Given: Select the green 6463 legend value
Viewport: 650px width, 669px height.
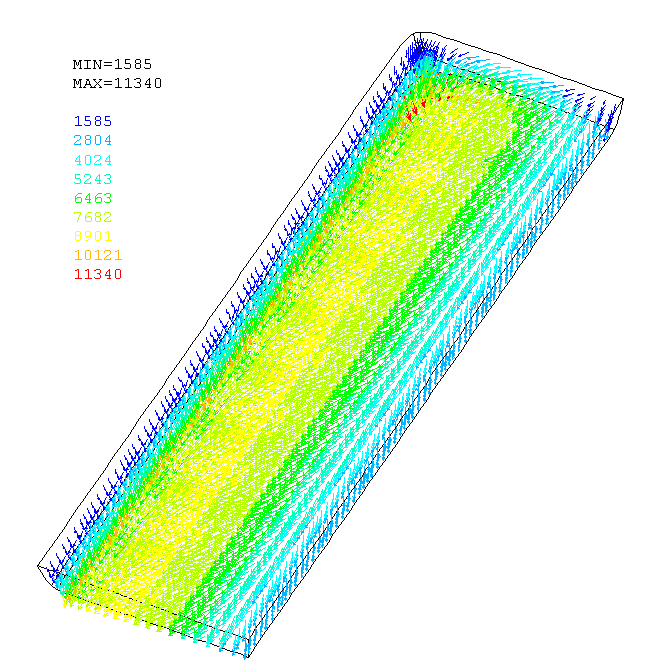Looking at the screenshot, I should click(x=92, y=198).
